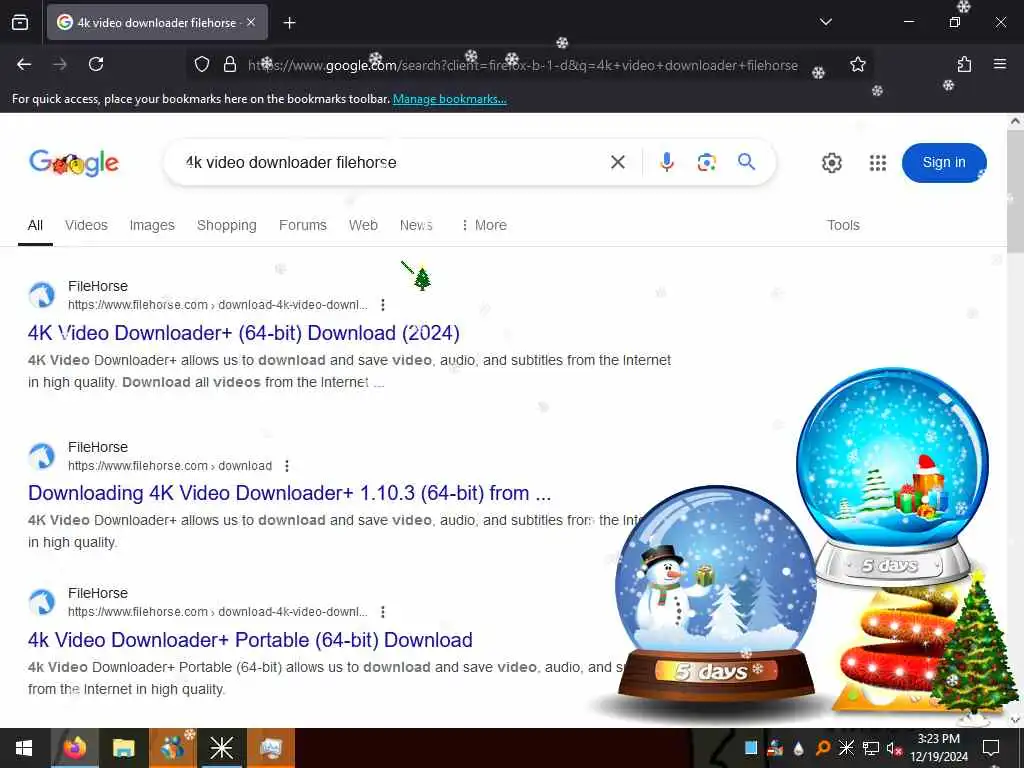Screen dimensions: 1024x768
Task: Open the Firefox application hamburger menu
Action: (x=999, y=64)
